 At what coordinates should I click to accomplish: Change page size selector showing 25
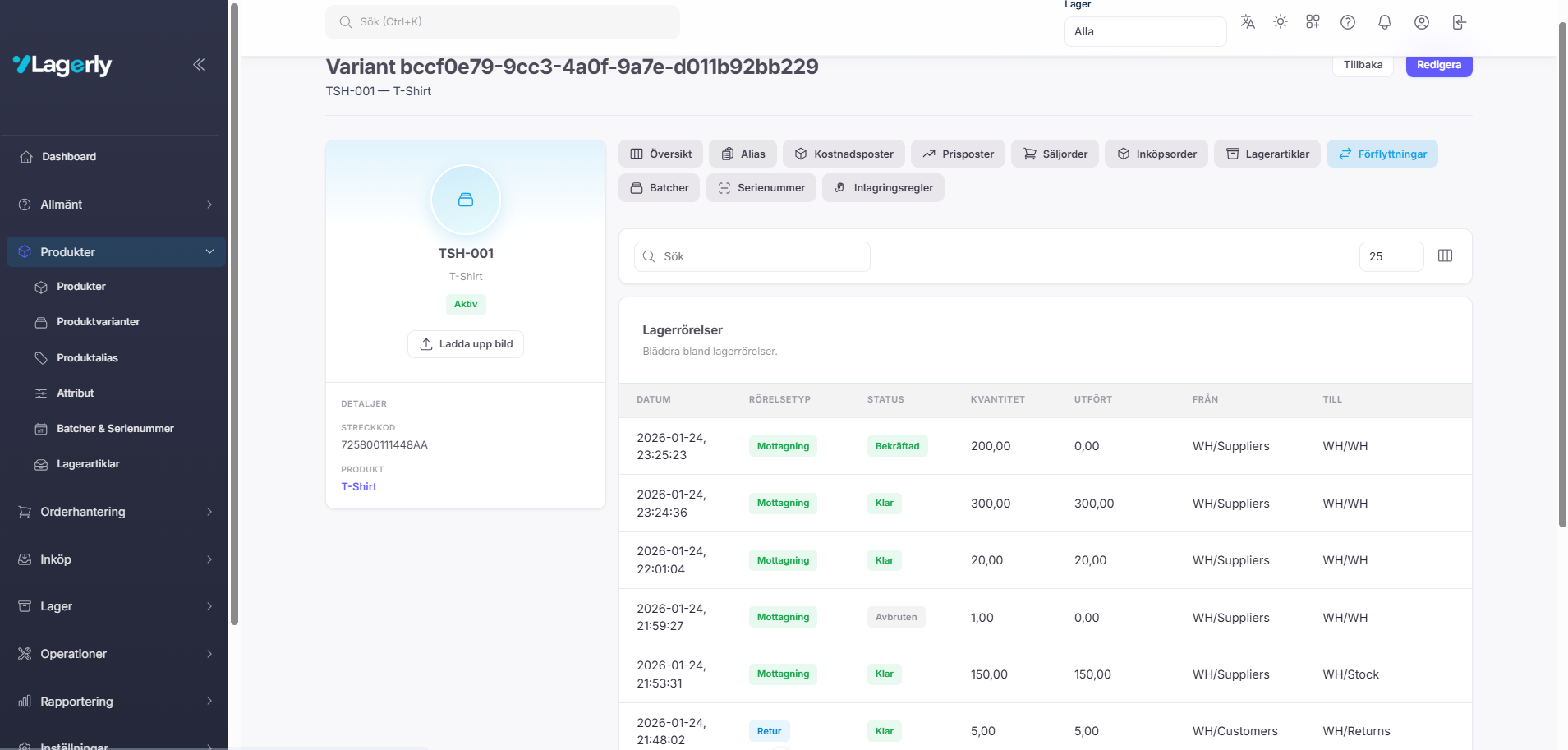pos(1391,256)
